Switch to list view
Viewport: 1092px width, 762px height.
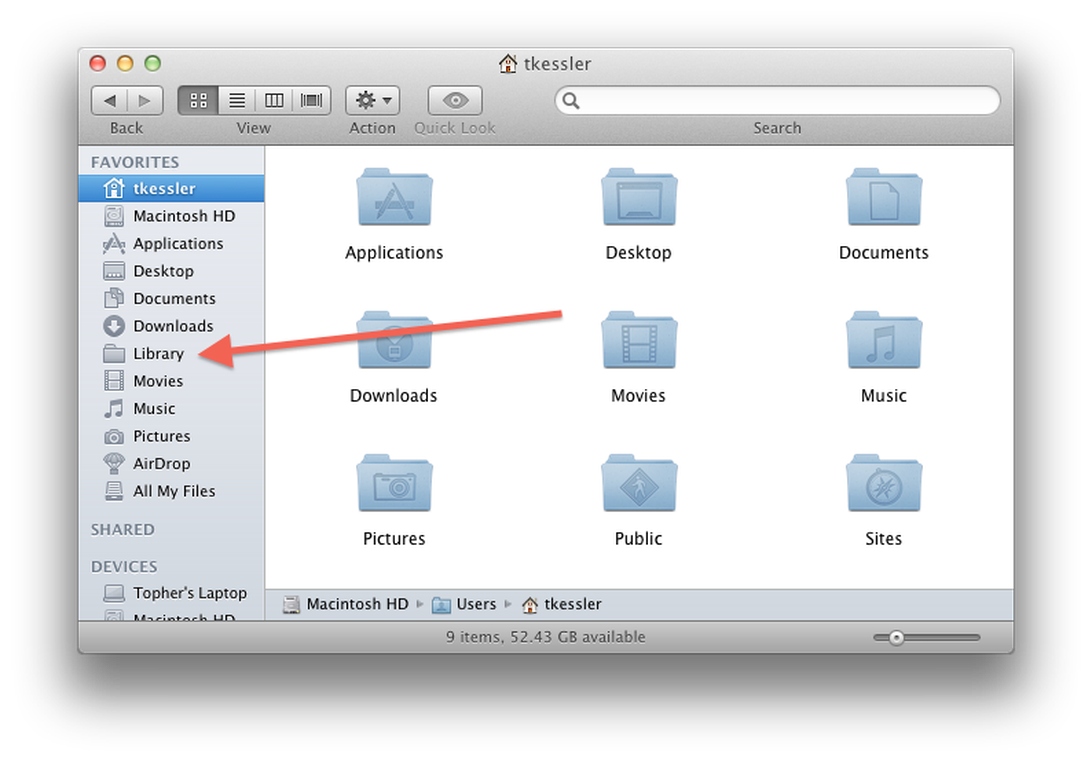click(x=237, y=100)
